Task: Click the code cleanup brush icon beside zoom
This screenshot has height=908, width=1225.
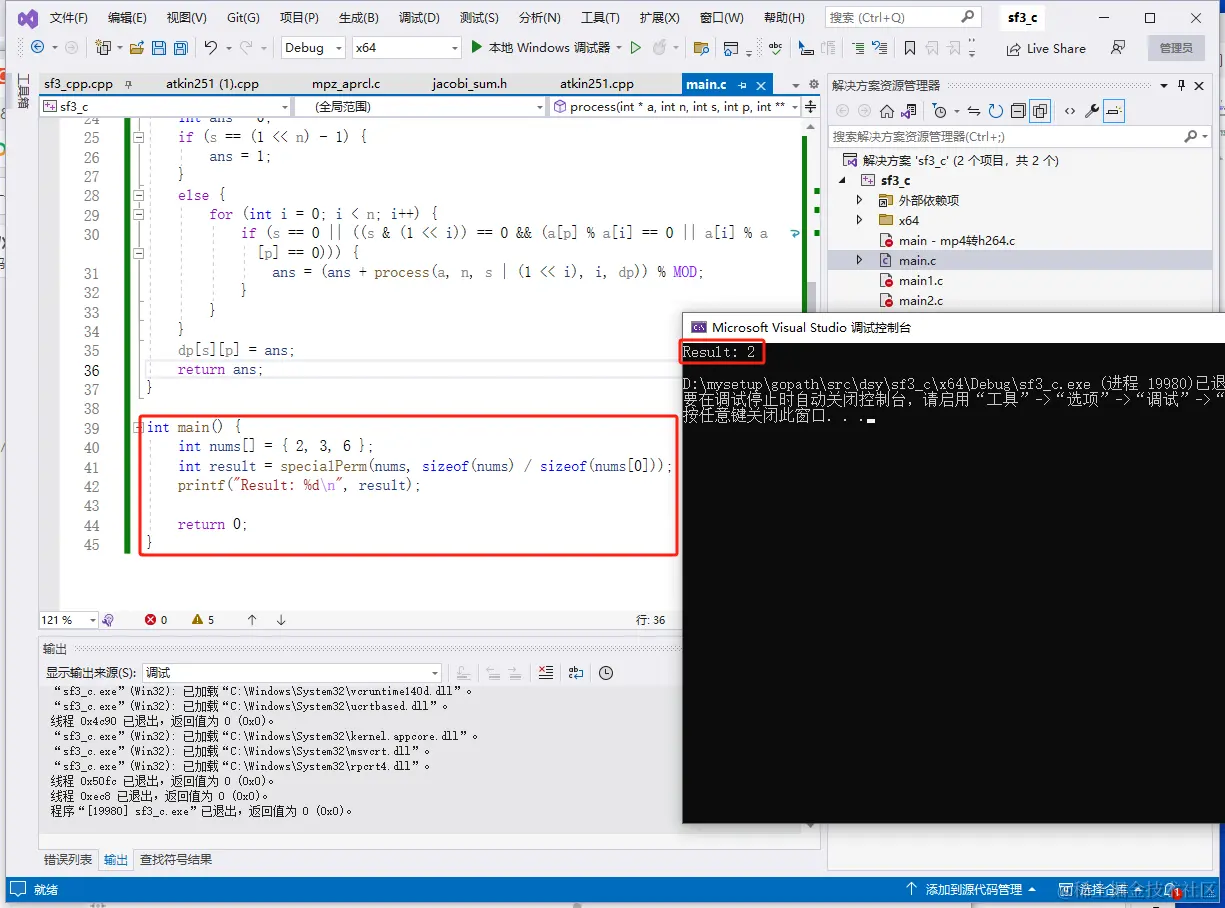Action: tap(108, 620)
